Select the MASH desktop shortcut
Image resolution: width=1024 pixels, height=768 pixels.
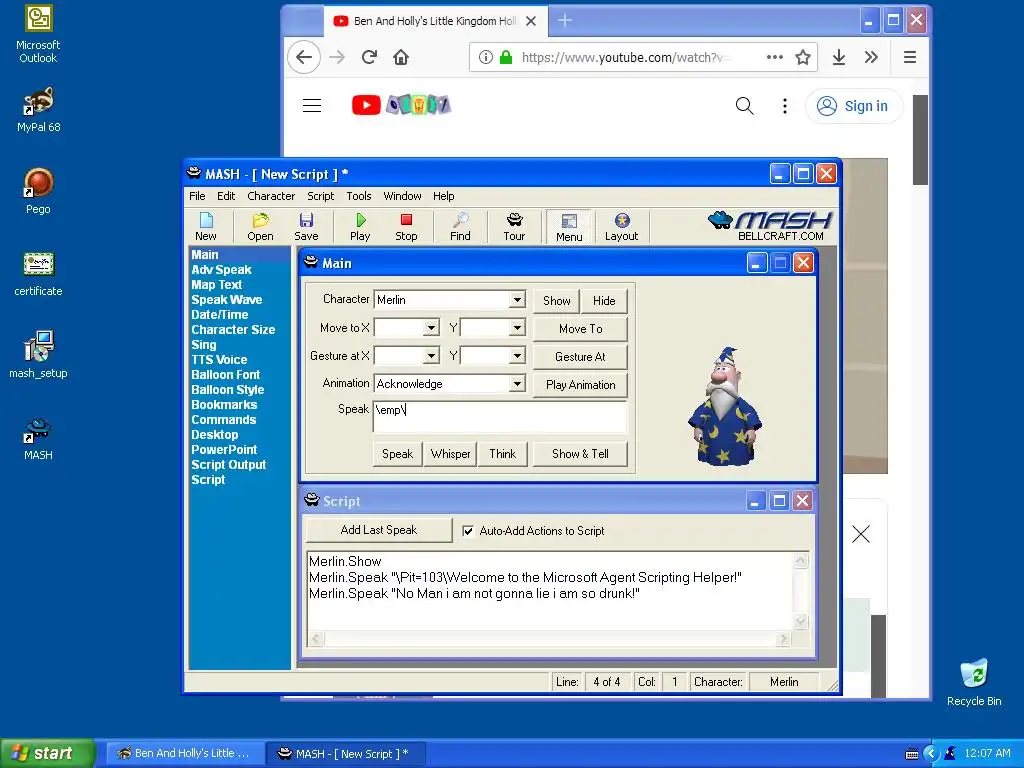click(38, 440)
